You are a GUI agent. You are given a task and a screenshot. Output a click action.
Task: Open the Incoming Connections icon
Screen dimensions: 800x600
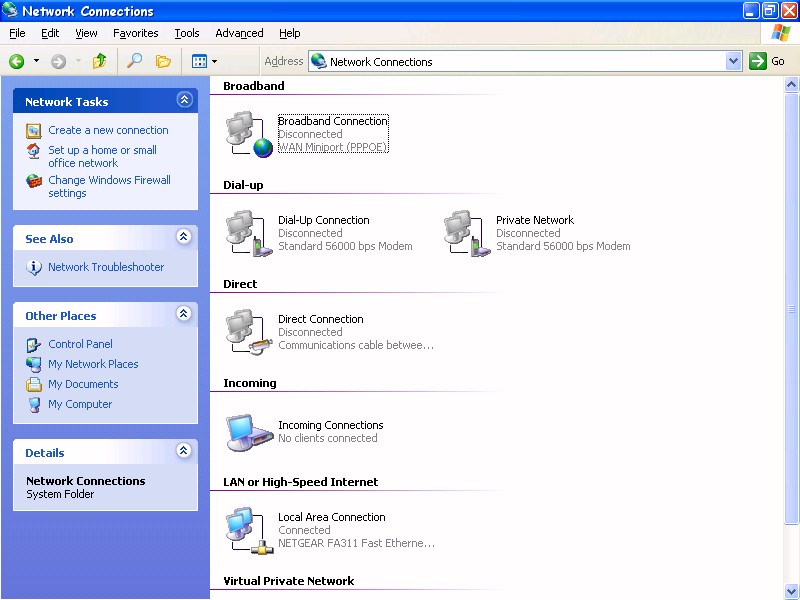click(x=247, y=430)
